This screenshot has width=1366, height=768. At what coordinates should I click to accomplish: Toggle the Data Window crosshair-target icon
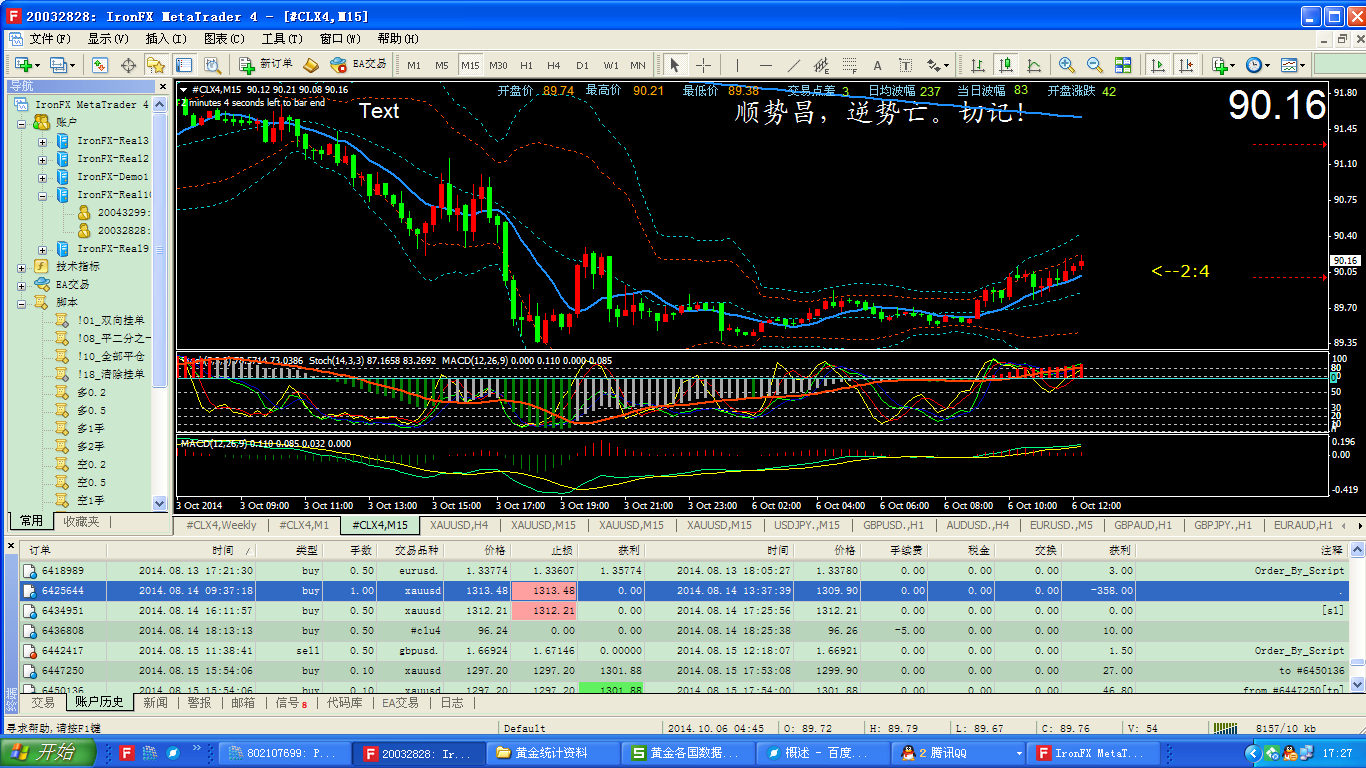point(128,65)
